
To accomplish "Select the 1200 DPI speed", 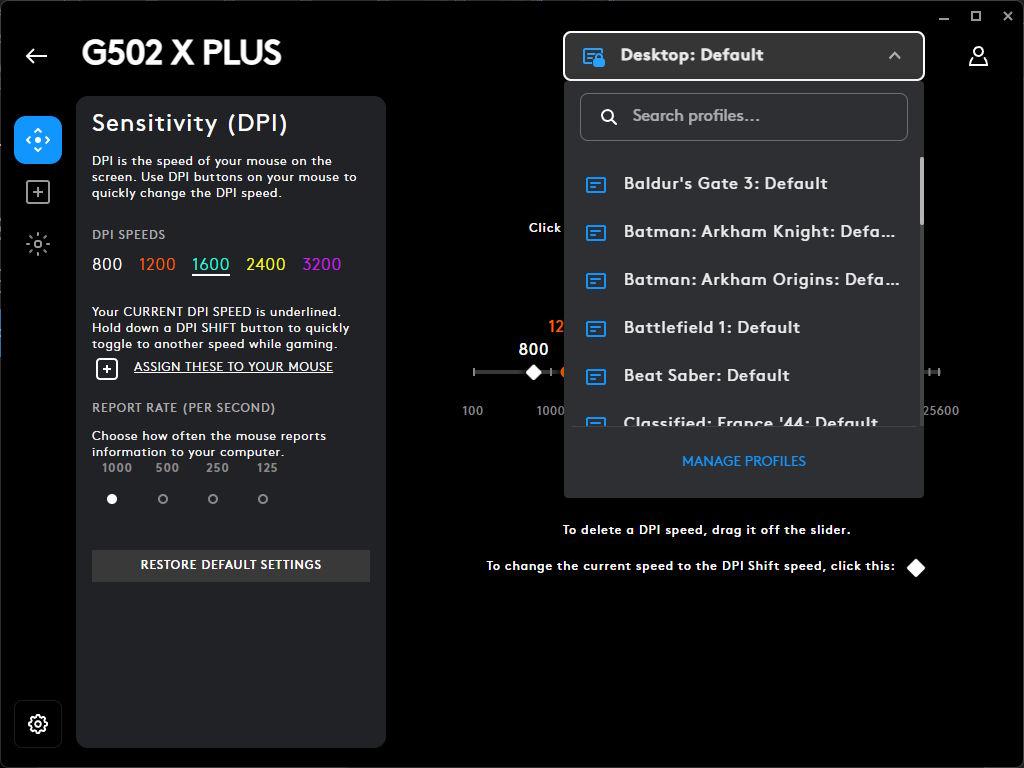I will pos(157,264).
